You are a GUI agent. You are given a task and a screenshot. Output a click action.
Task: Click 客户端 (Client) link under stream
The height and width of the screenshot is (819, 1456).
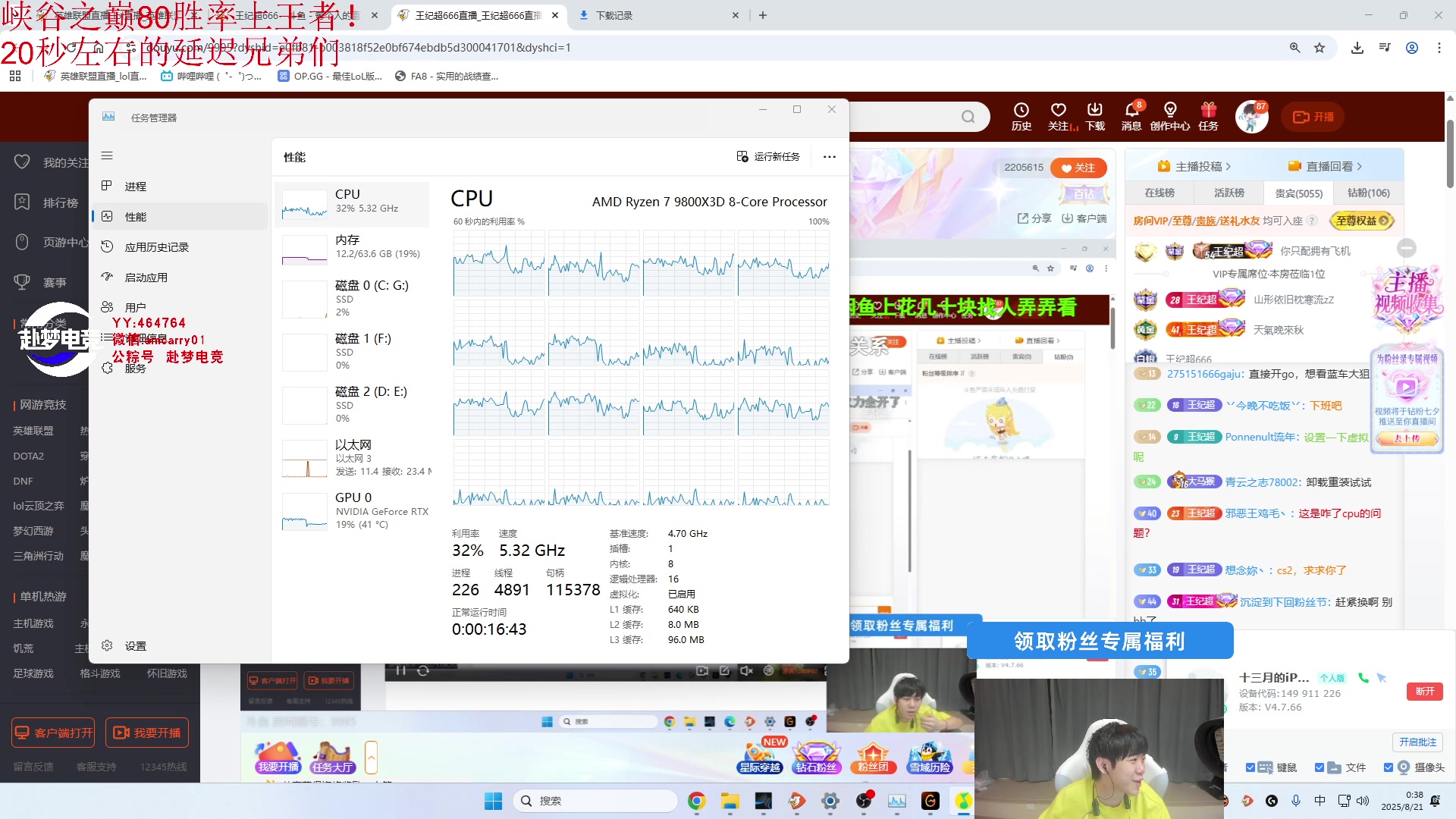tap(1084, 218)
